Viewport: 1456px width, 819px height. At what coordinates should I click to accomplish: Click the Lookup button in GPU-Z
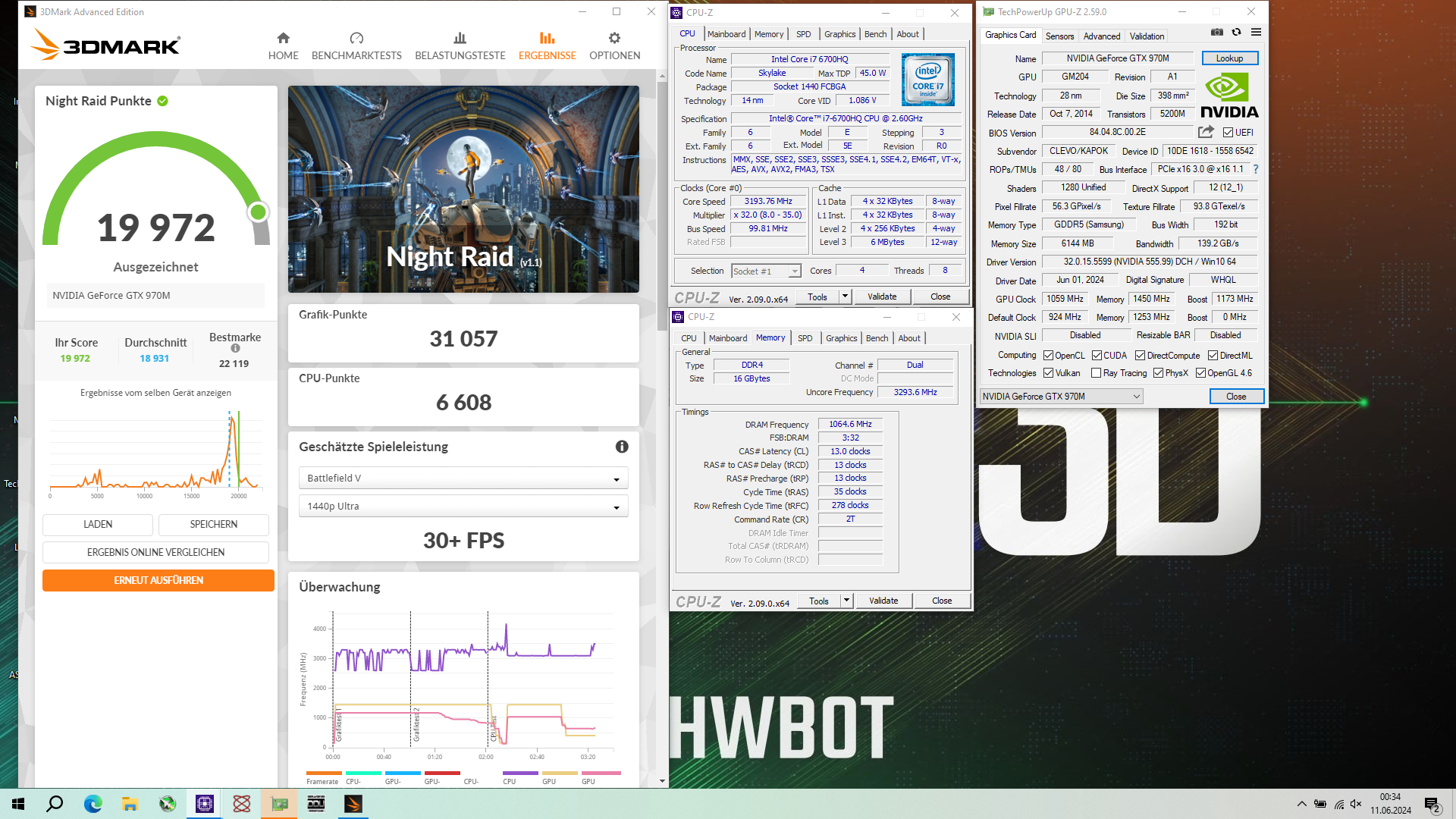point(1229,58)
